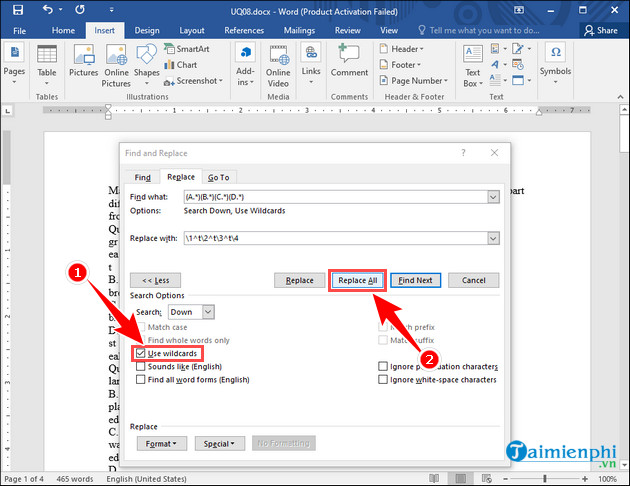This screenshot has width=630, height=486.
Task: Click the Replace All button
Action: point(358,280)
